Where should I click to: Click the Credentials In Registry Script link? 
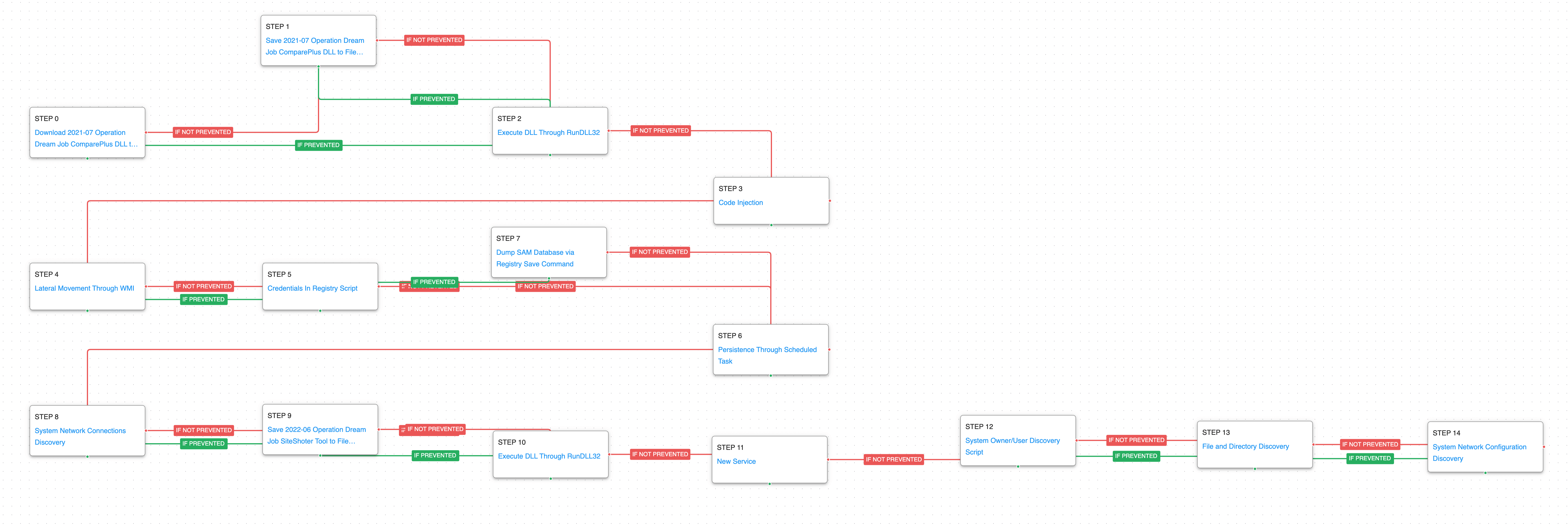(x=312, y=289)
